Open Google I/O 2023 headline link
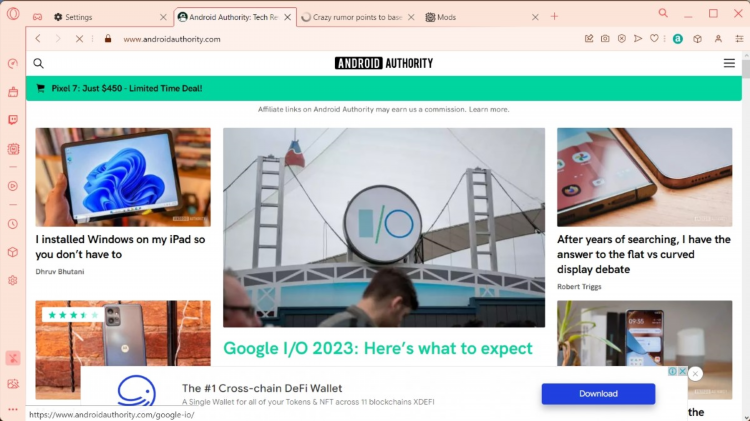Image resolution: width=750 pixels, height=421 pixels. (378, 348)
